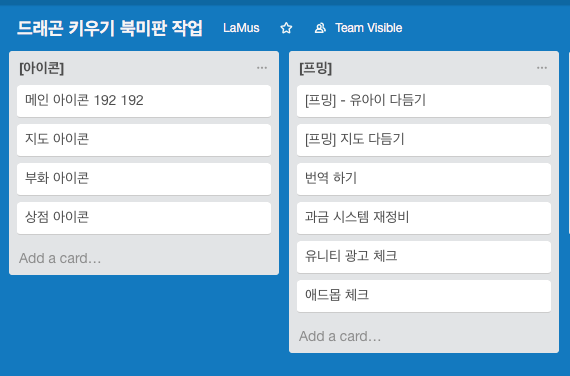Open the 과금 시스템 재정비 card
Image resolution: width=570 pixels, height=376 pixels.
coord(424,217)
